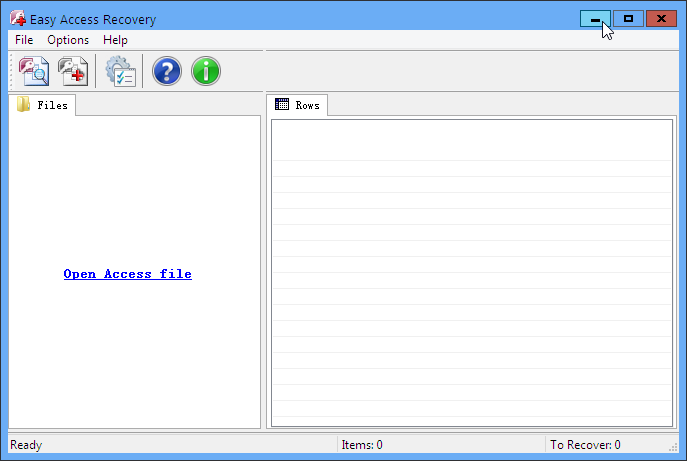Click the Recover database toolbar icon

(x=73, y=71)
